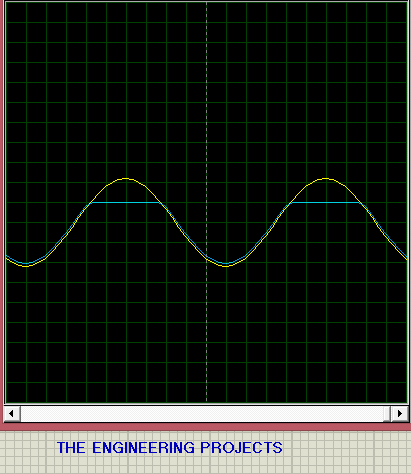The image size is (411, 474).
Task: Click THE ENGINEERING PROJECTS text label
Action: pyautogui.click(x=170, y=448)
